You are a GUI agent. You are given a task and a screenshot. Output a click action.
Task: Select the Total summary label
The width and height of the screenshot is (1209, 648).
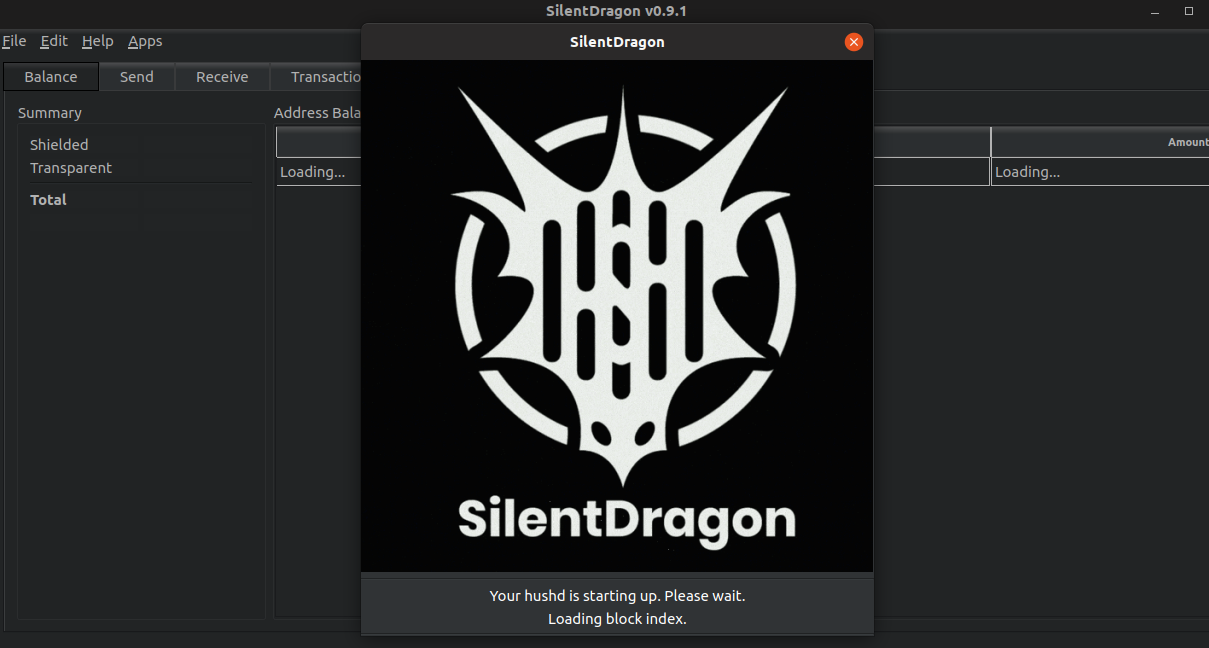(48, 200)
